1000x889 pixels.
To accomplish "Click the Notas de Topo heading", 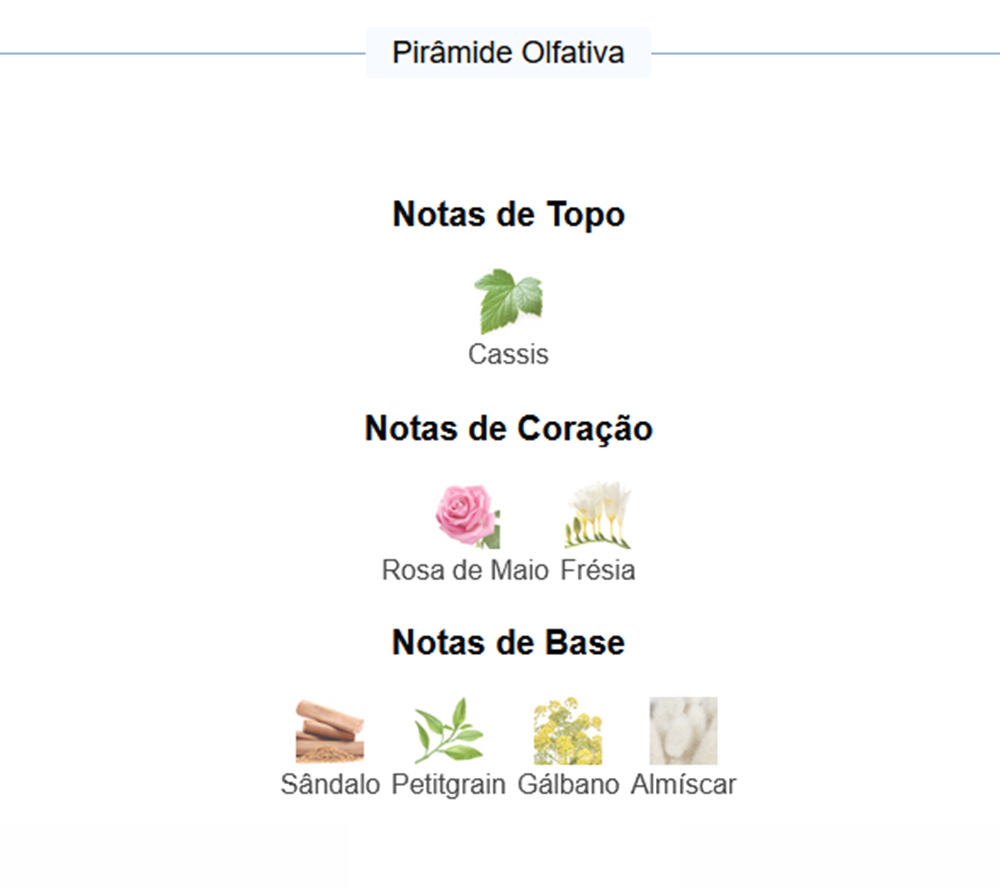I will 508,214.
